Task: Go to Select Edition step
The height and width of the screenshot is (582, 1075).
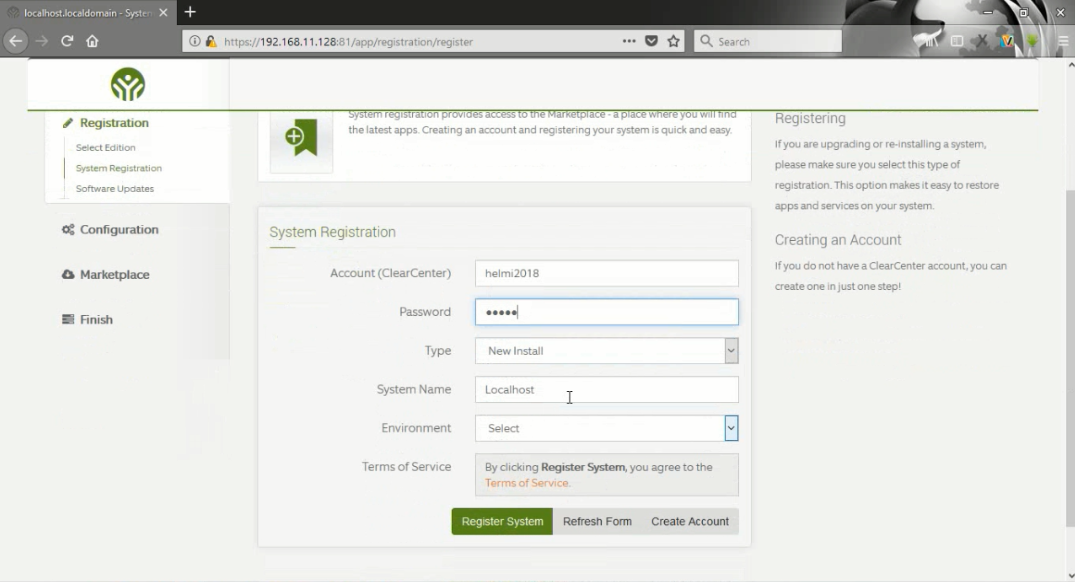Action: (106, 147)
